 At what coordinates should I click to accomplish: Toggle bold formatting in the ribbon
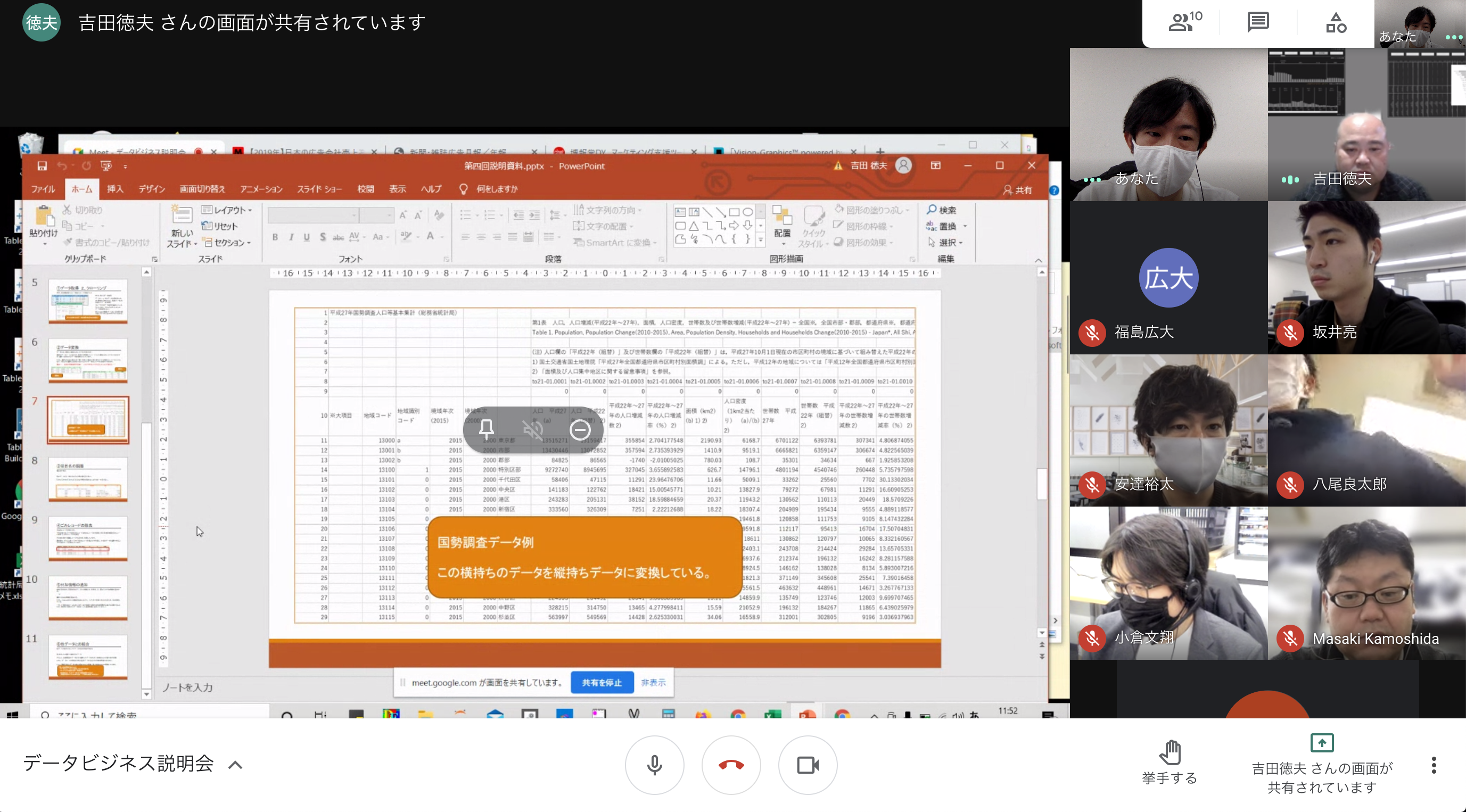point(275,237)
